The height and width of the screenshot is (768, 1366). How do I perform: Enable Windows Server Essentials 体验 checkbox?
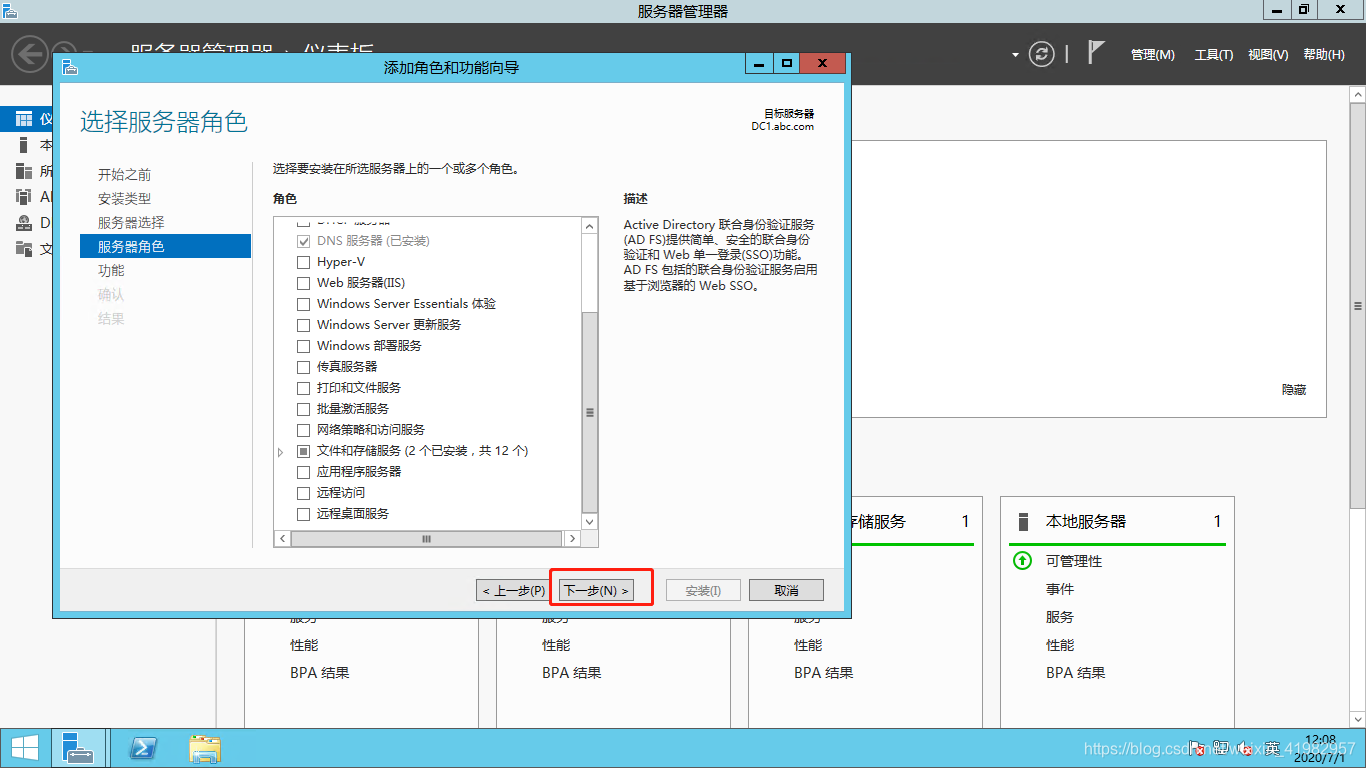(x=304, y=304)
